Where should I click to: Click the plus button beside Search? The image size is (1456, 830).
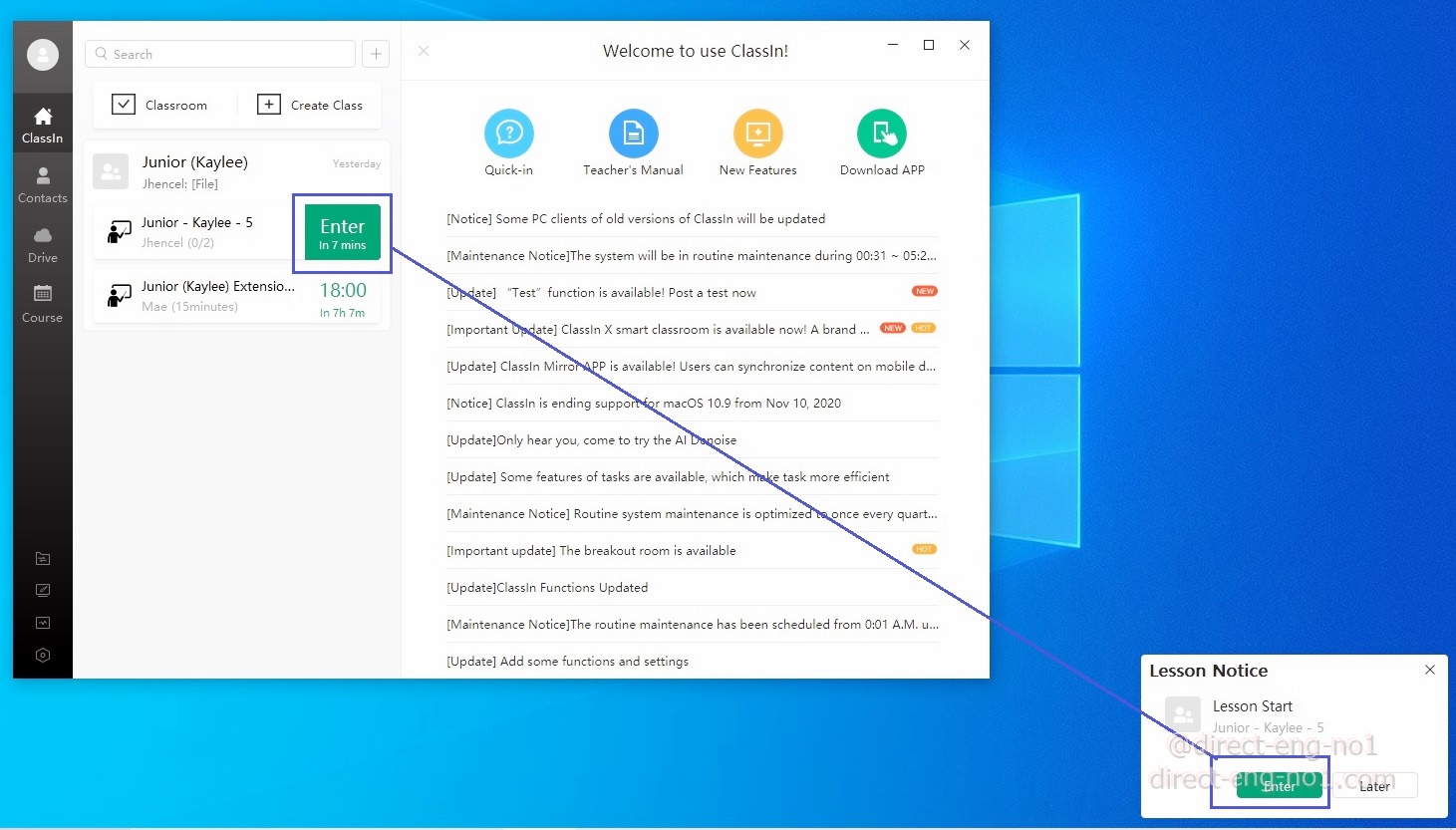point(376,54)
